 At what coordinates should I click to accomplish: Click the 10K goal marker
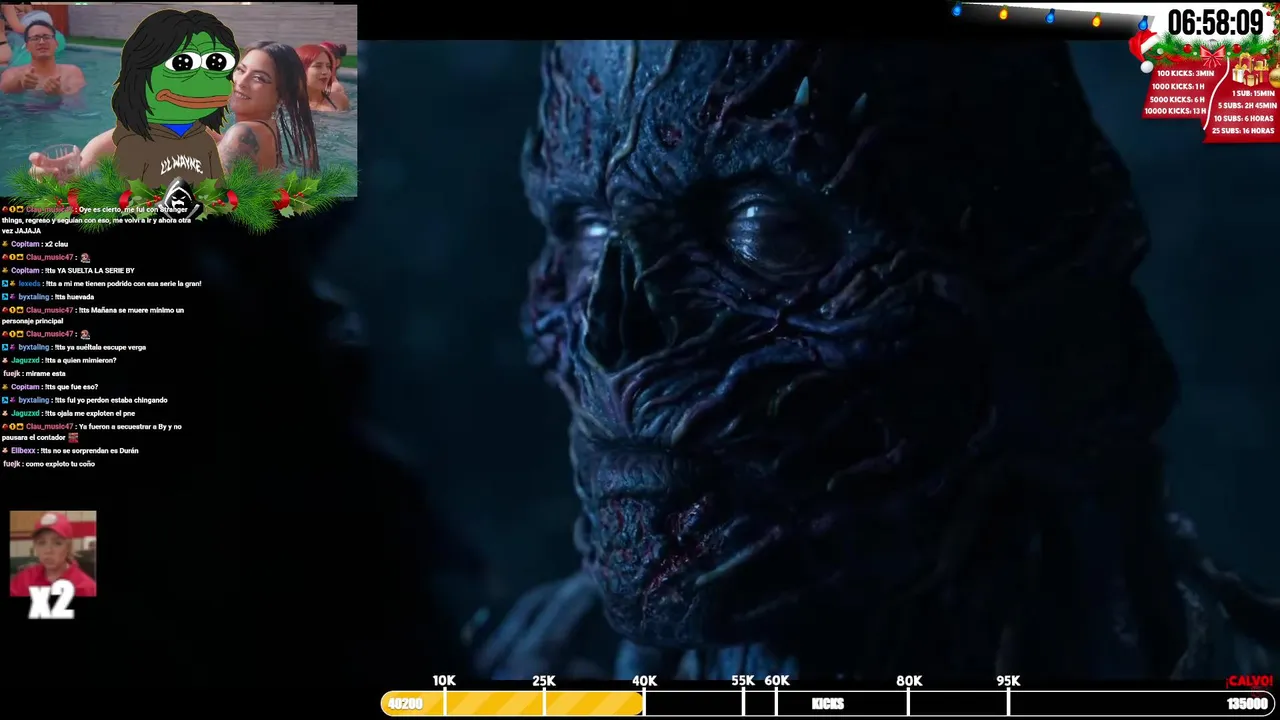coord(444,680)
